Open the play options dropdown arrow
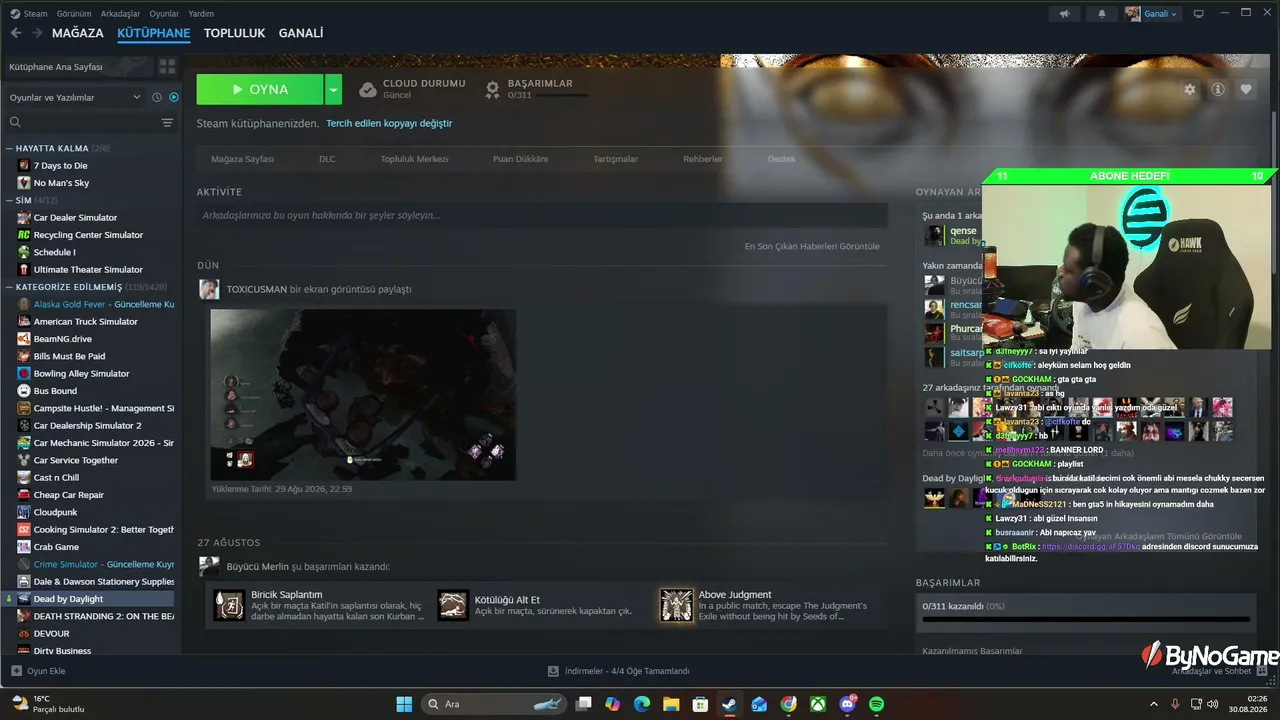Viewport: 1280px width, 720px height. click(334, 89)
